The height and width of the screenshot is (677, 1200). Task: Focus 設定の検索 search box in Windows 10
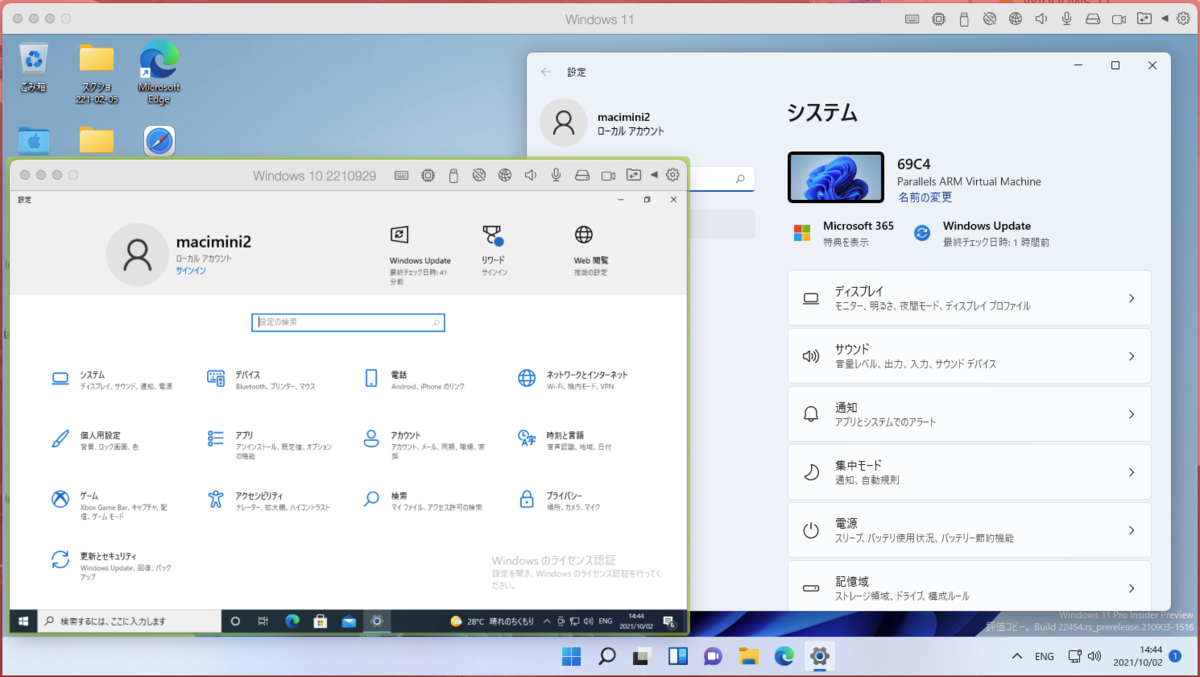(348, 322)
